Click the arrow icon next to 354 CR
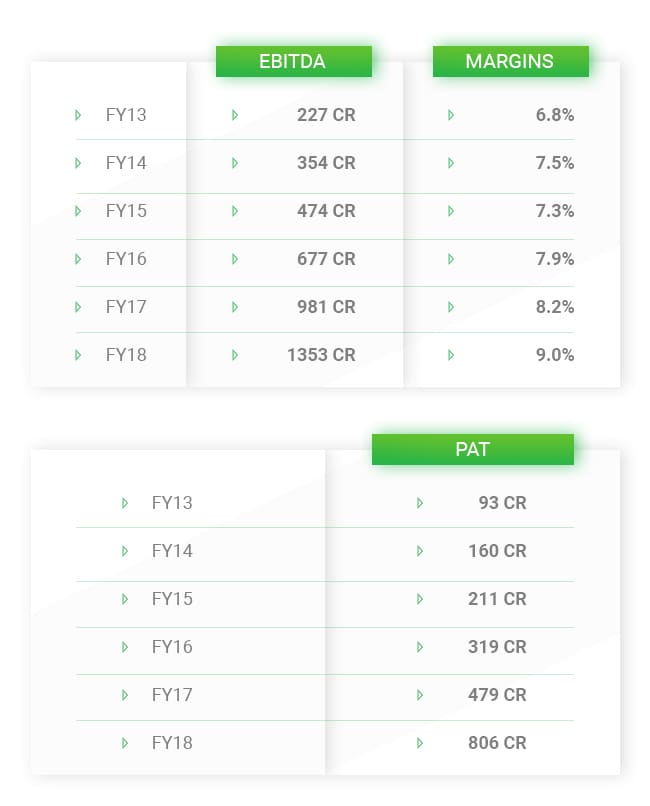 [x=235, y=163]
